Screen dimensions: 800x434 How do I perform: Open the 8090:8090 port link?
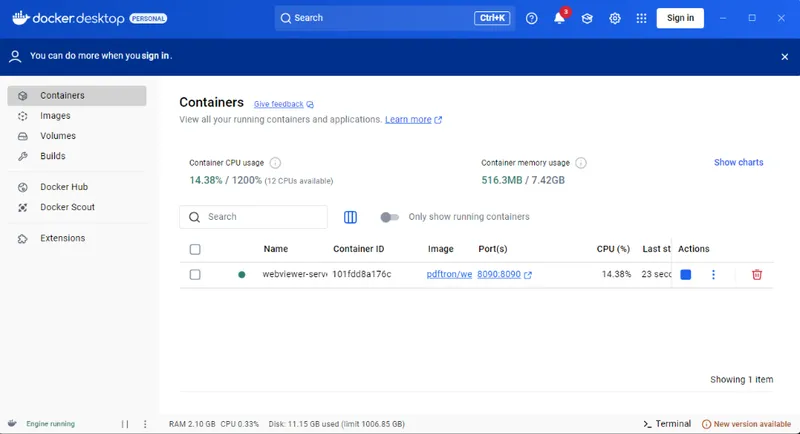(499, 274)
